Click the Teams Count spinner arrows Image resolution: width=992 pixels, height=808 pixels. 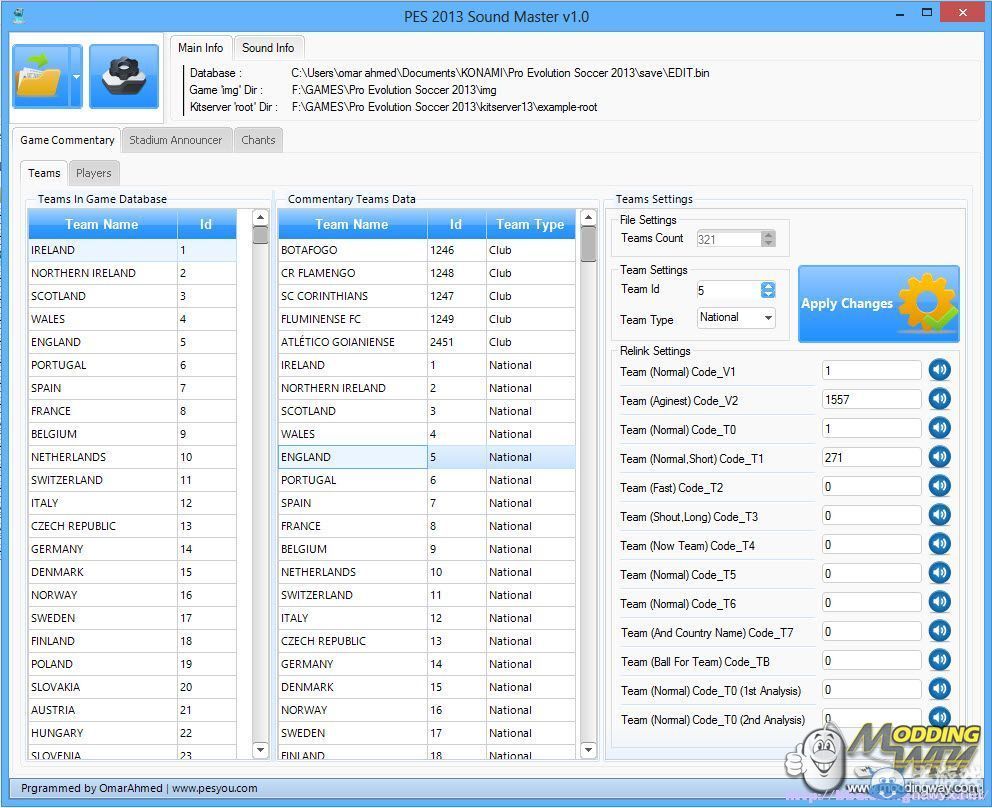(768, 239)
